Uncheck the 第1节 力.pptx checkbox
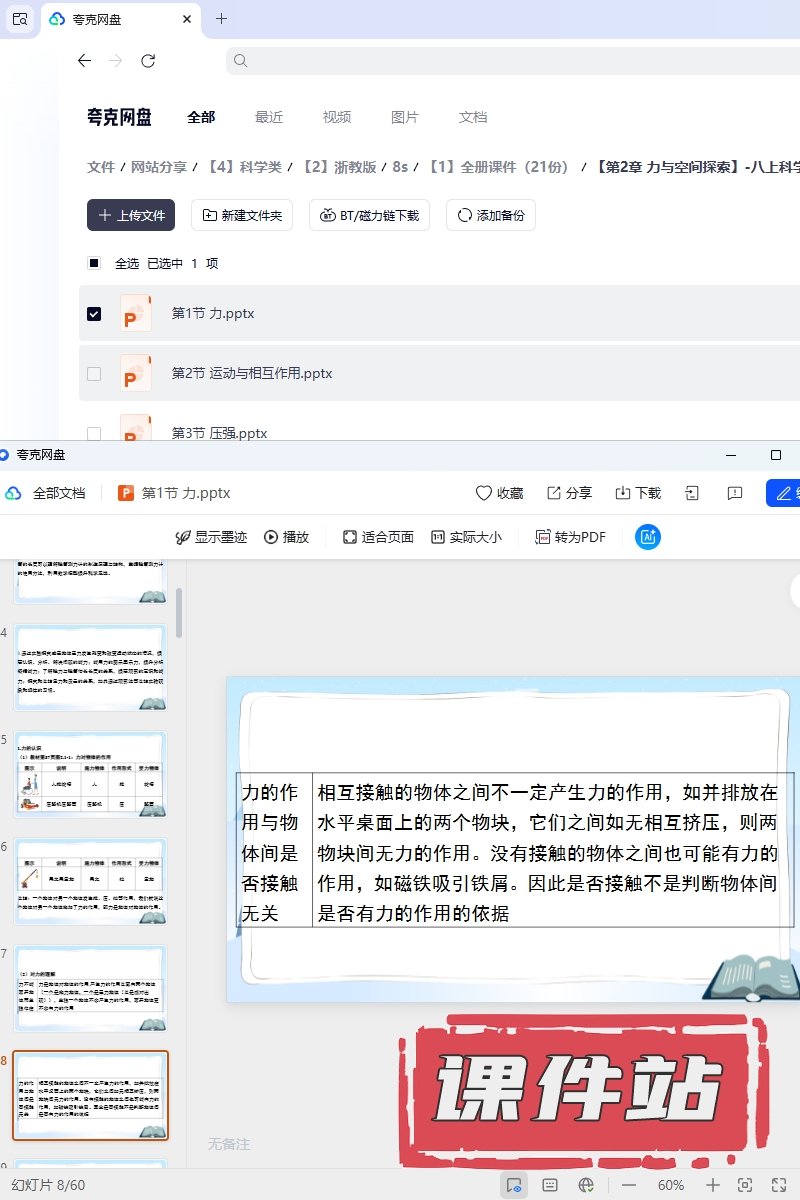This screenshot has width=800, height=1200. 94,314
